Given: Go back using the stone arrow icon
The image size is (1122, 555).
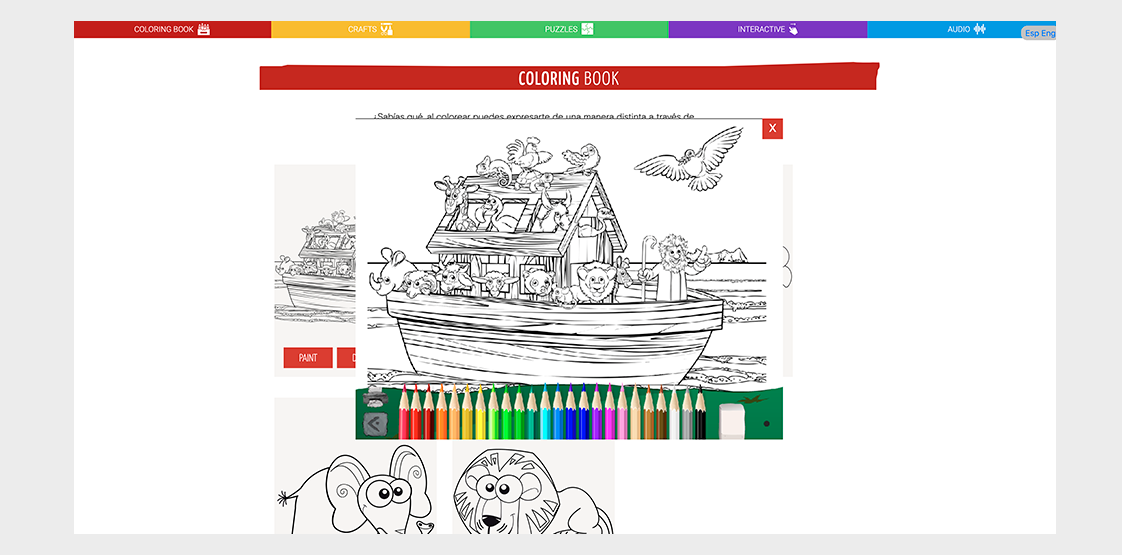Looking at the screenshot, I should point(376,424).
